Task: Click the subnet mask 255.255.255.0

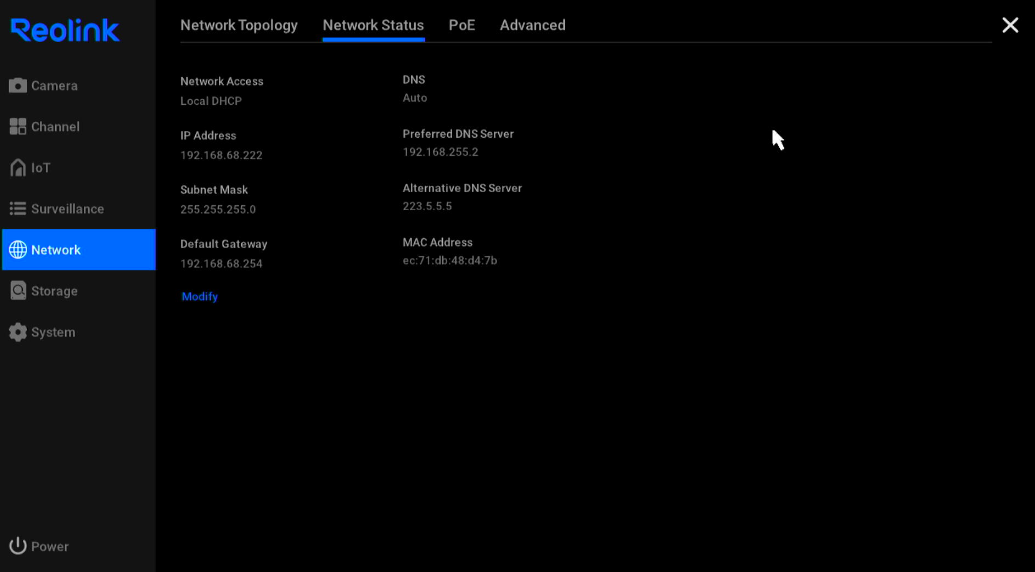Action: [218, 209]
